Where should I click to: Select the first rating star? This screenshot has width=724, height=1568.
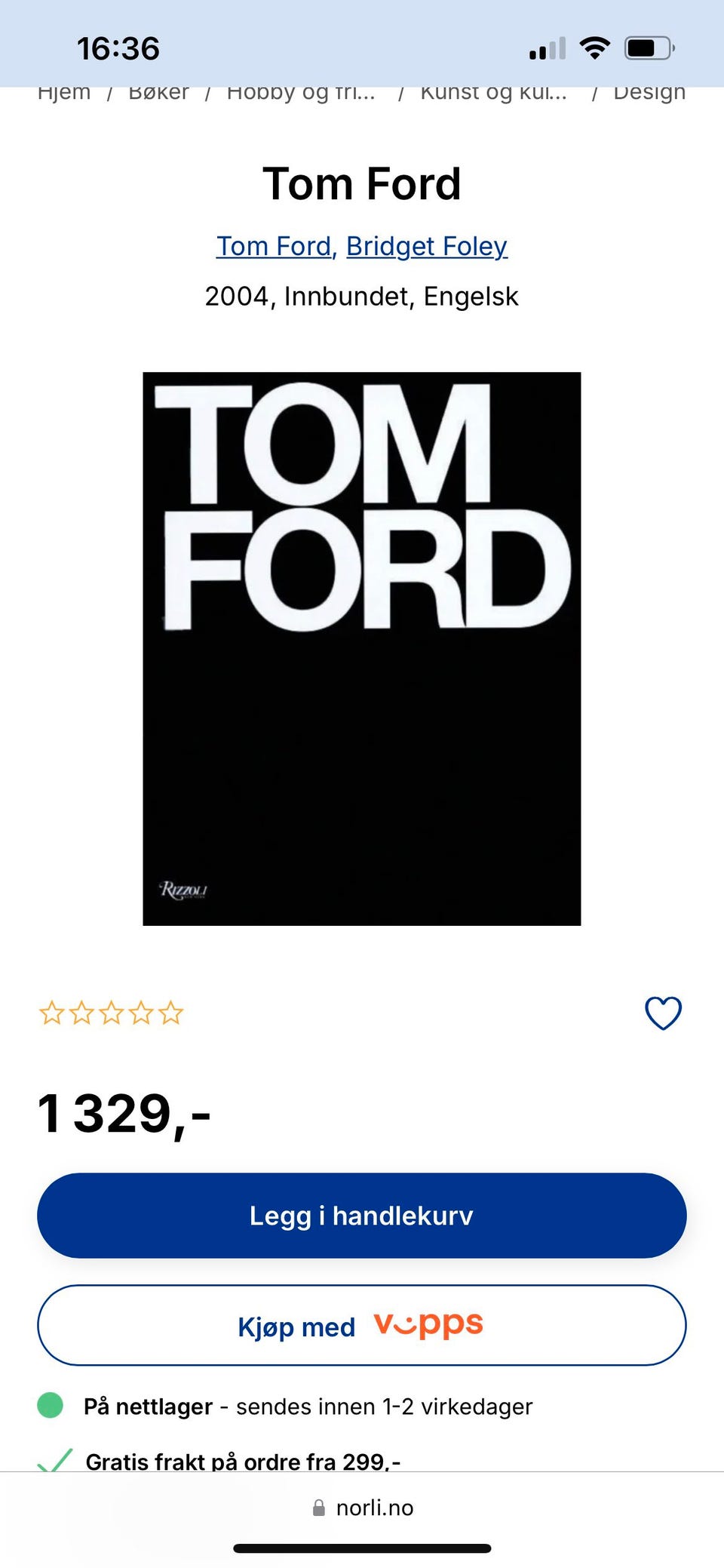51,1013
